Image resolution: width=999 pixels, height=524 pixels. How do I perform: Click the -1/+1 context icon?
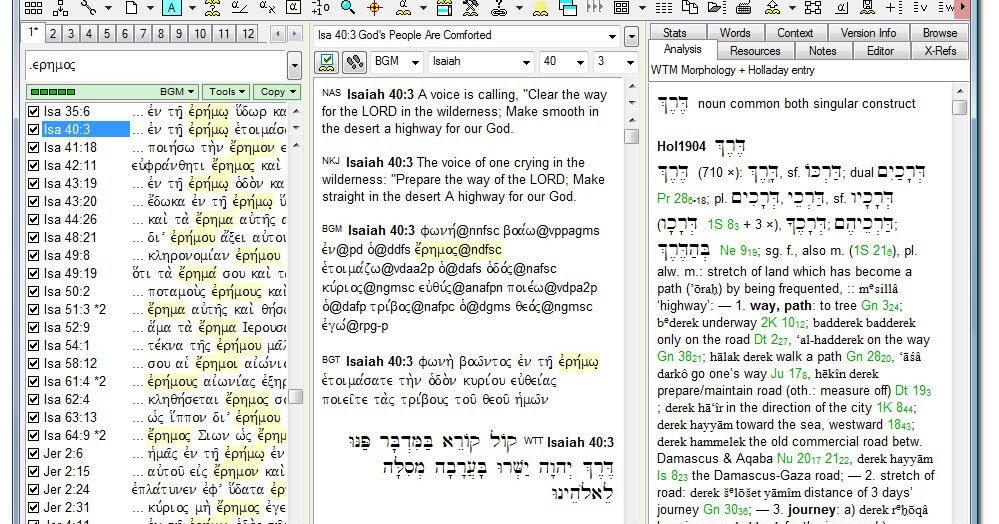[x=320, y=8]
